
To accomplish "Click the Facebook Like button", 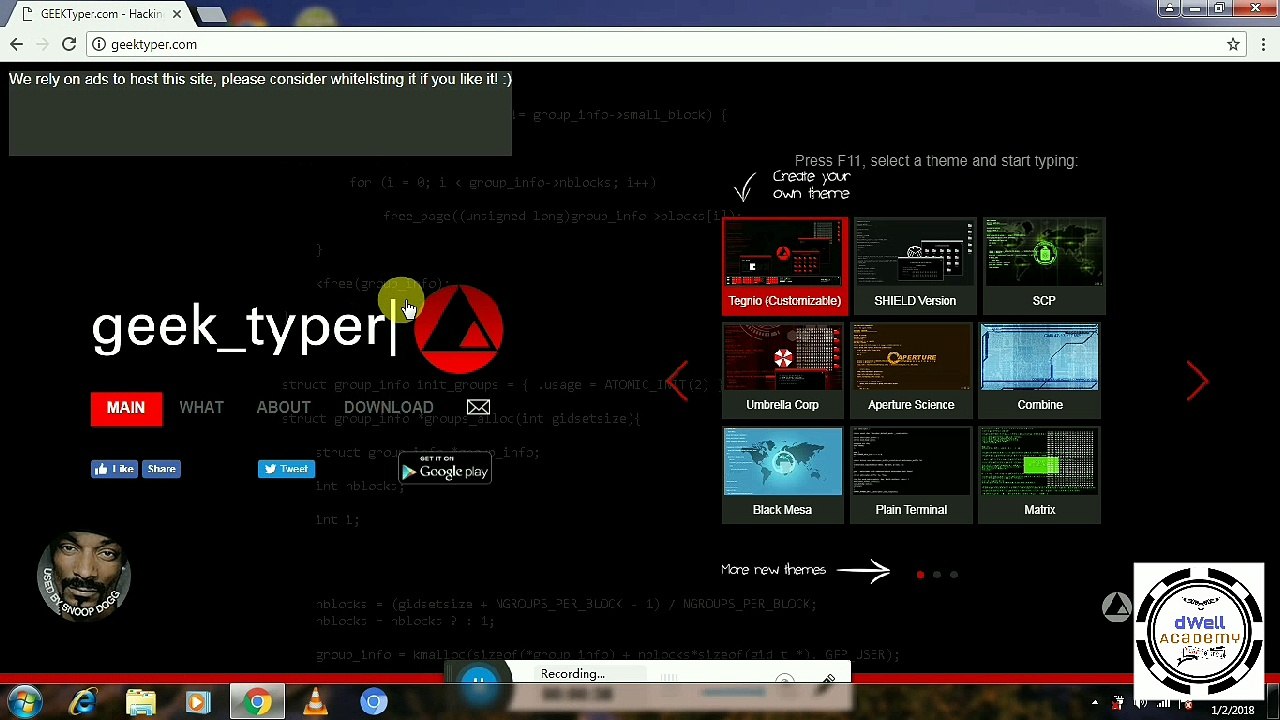I will point(114,469).
